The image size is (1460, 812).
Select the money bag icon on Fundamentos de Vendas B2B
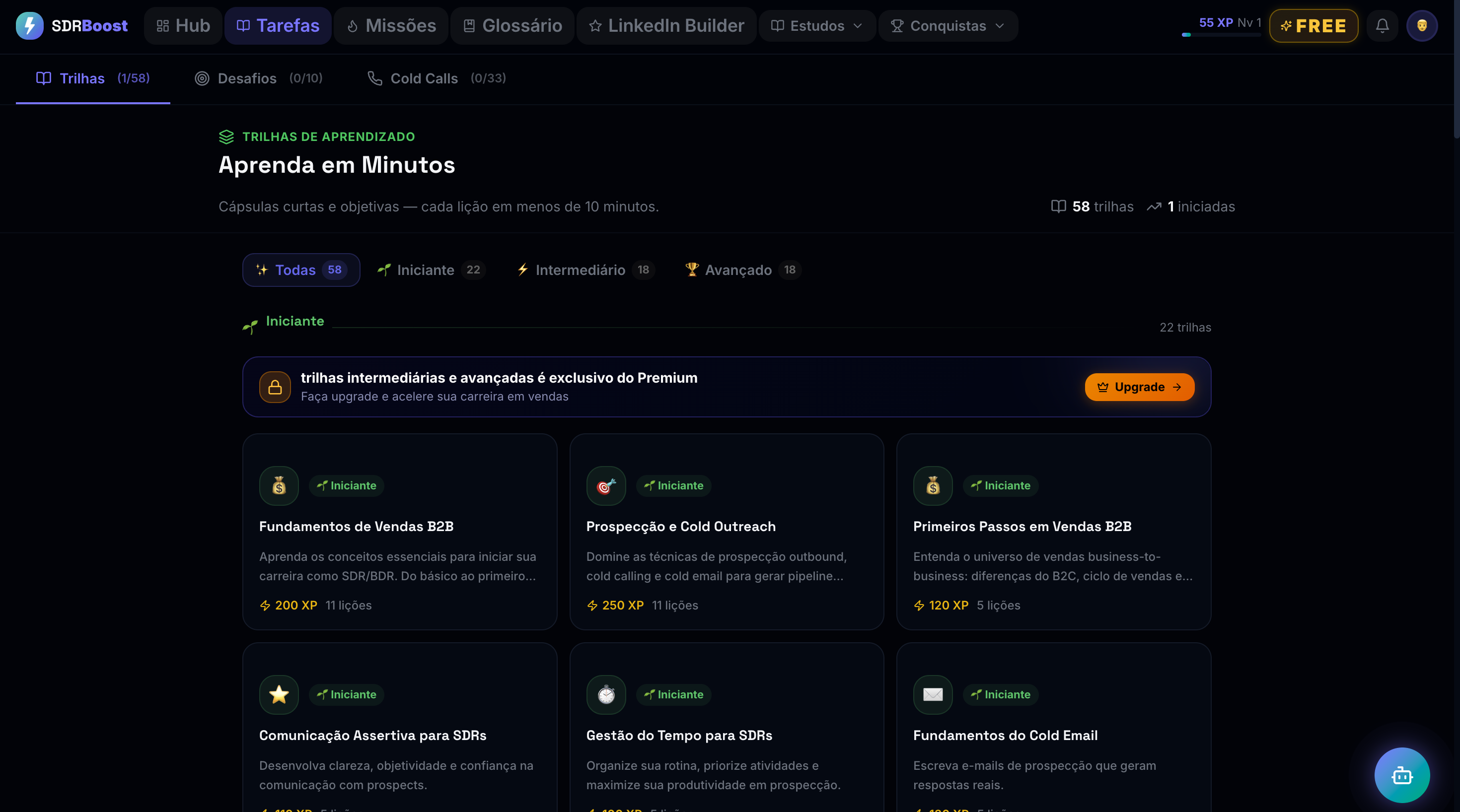(278, 485)
